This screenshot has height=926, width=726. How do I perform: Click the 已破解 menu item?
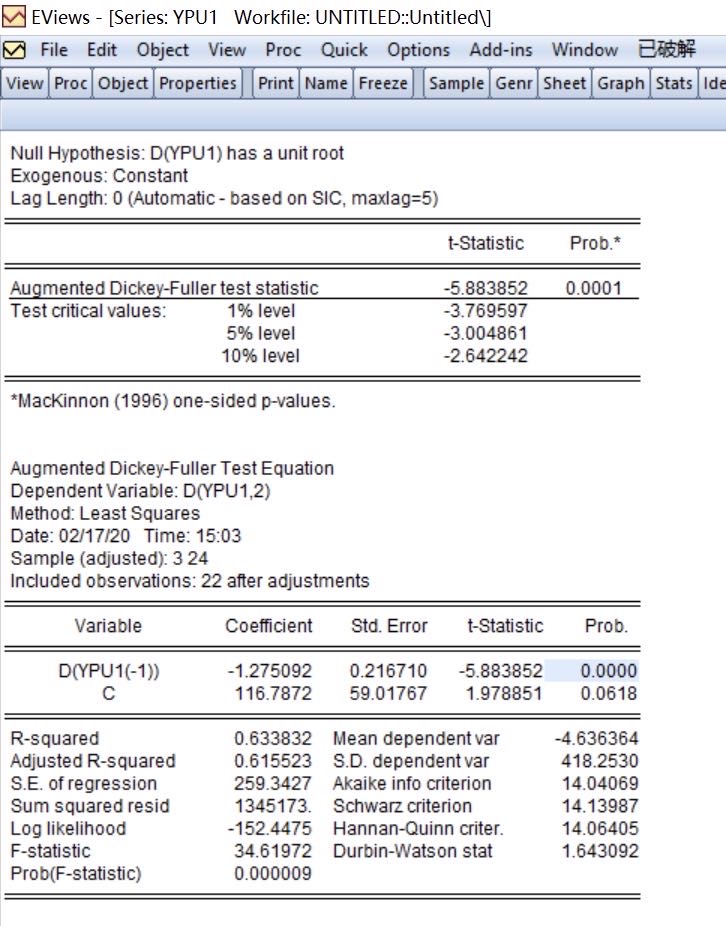coord(667,49)
